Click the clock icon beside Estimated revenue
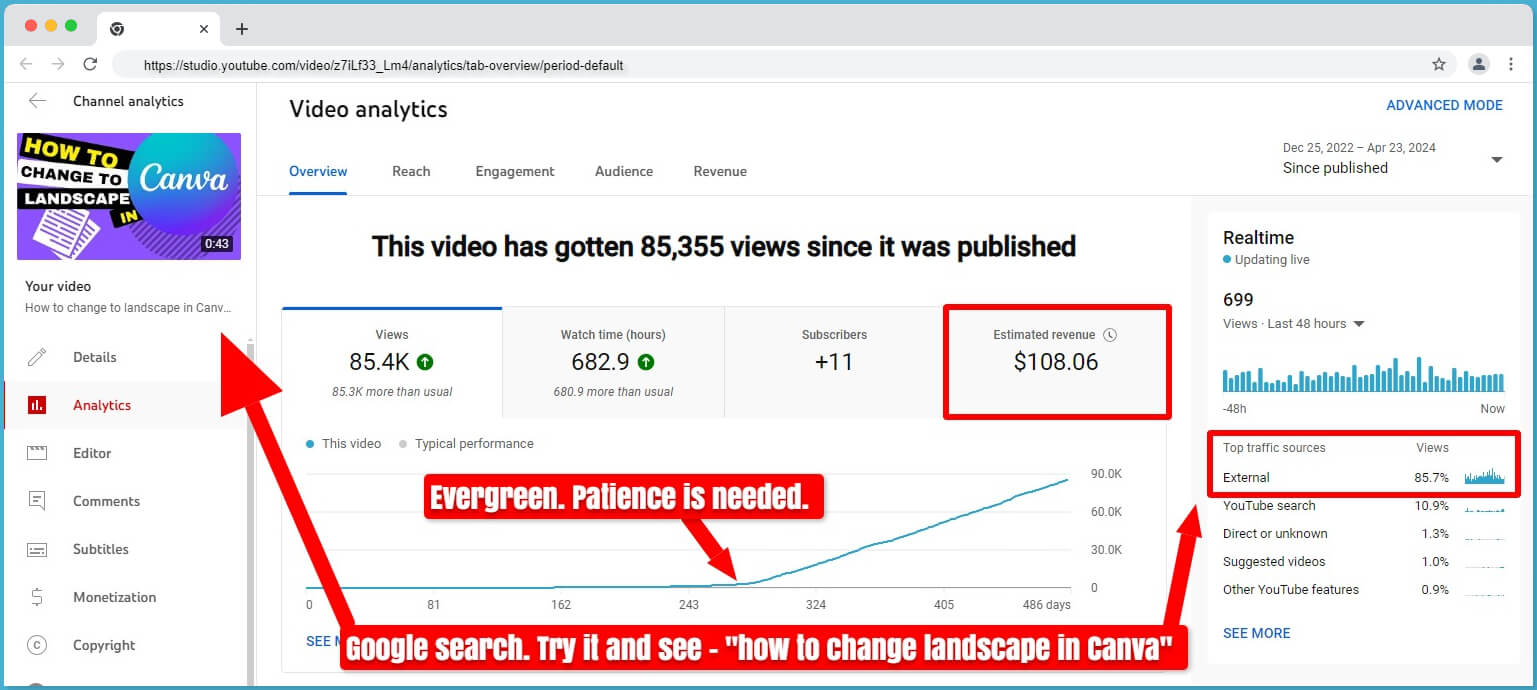Viewport: 1537px width, 690px height. click(x=1109, y=335)
